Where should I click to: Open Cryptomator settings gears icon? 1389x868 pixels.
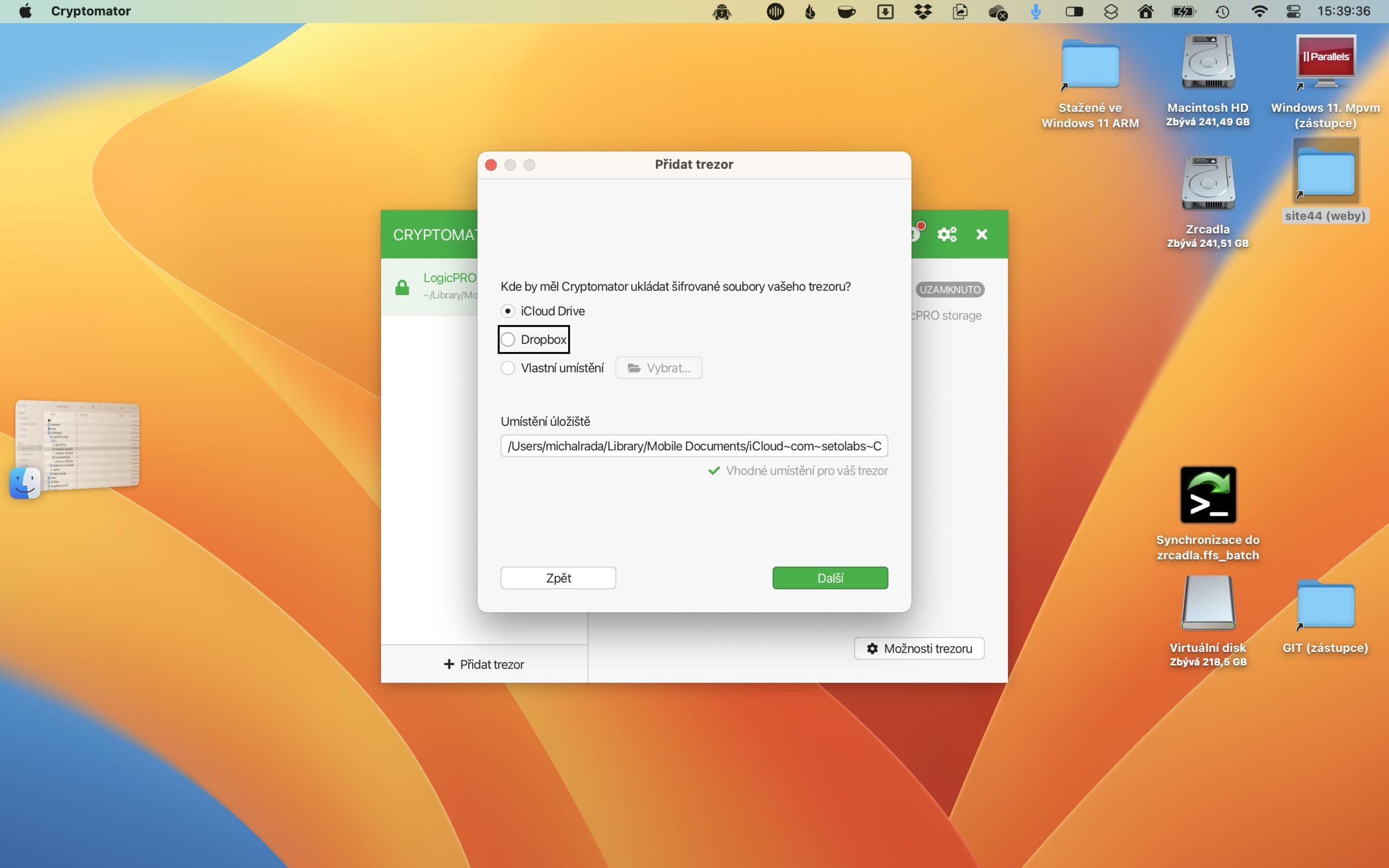[946, 234]
